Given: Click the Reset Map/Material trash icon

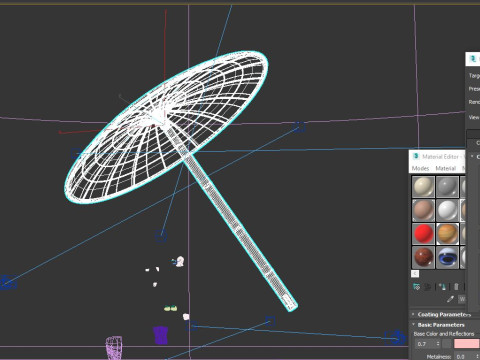Looking at the screenshot, I should pyautogui.click(x=456, y=287).
